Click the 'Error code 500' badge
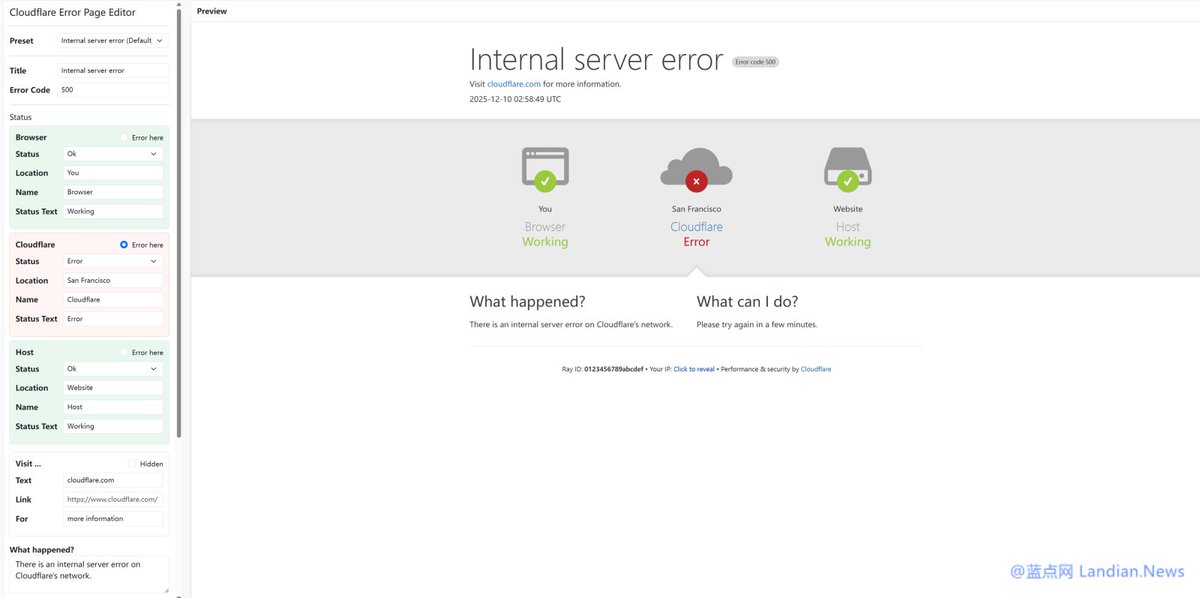1200x598 pixels. [756, 61]
